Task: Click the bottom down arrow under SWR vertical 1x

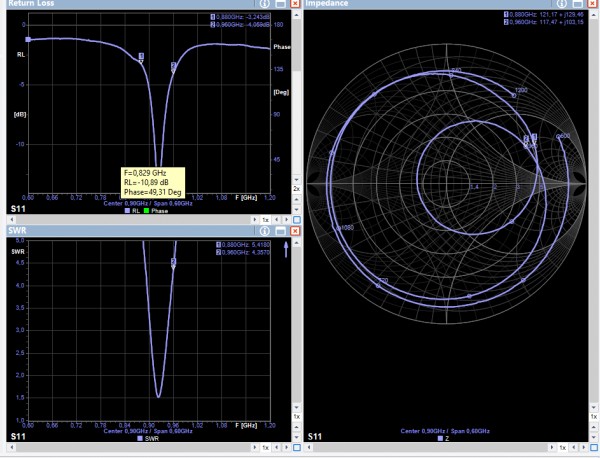Action: coord(297,437)
